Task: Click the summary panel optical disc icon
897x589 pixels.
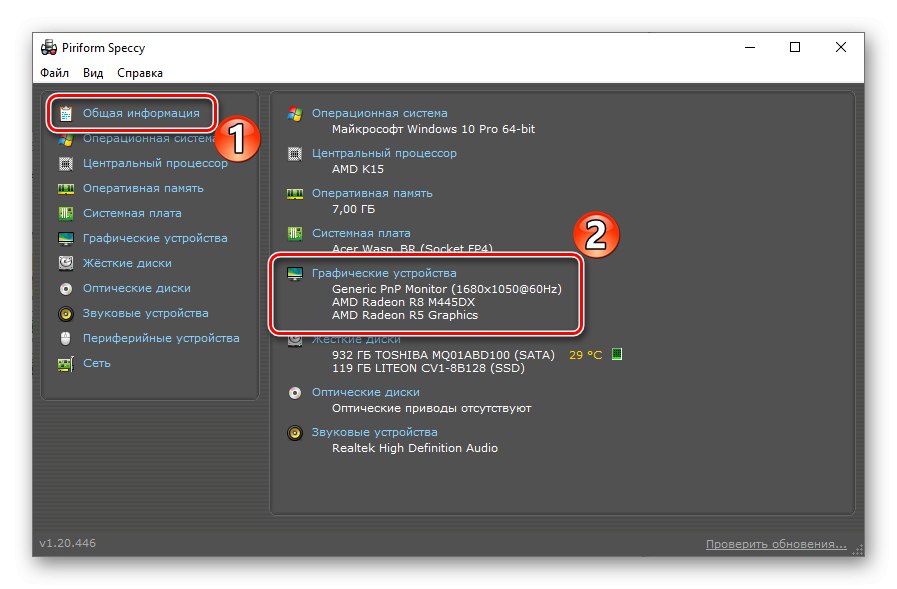Action: (x=295, y=393)
